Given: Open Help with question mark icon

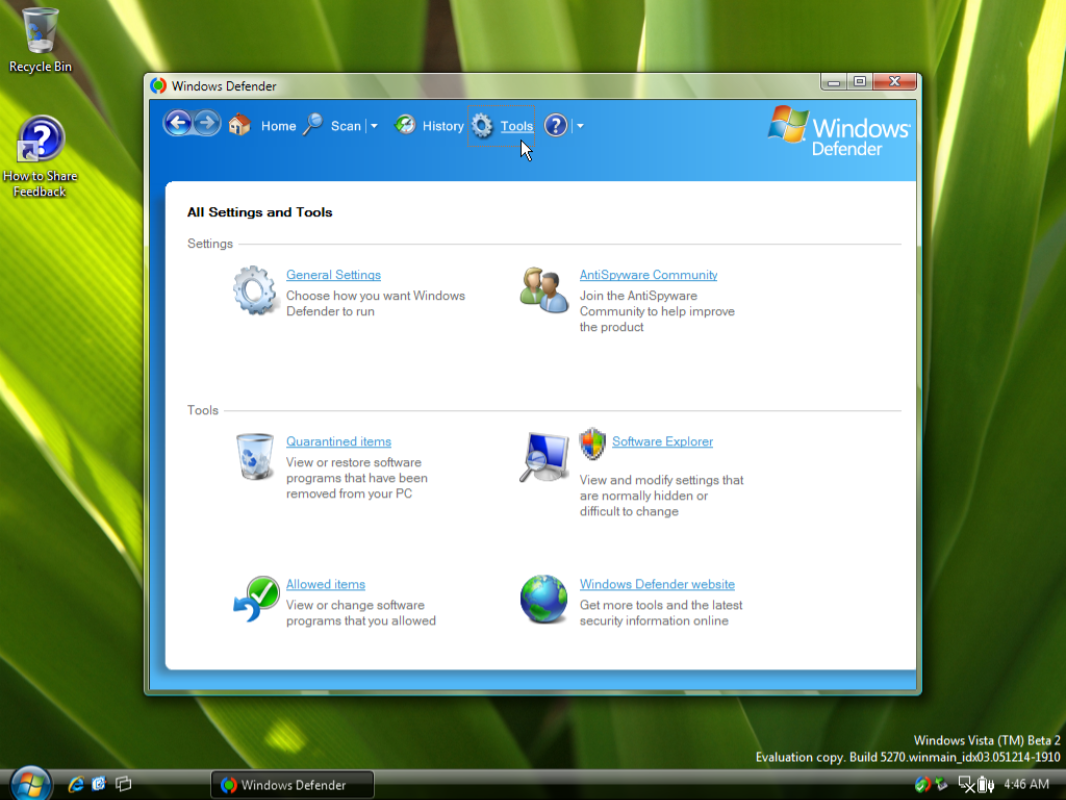Looking at the screenshot, I should coord(556,125).
